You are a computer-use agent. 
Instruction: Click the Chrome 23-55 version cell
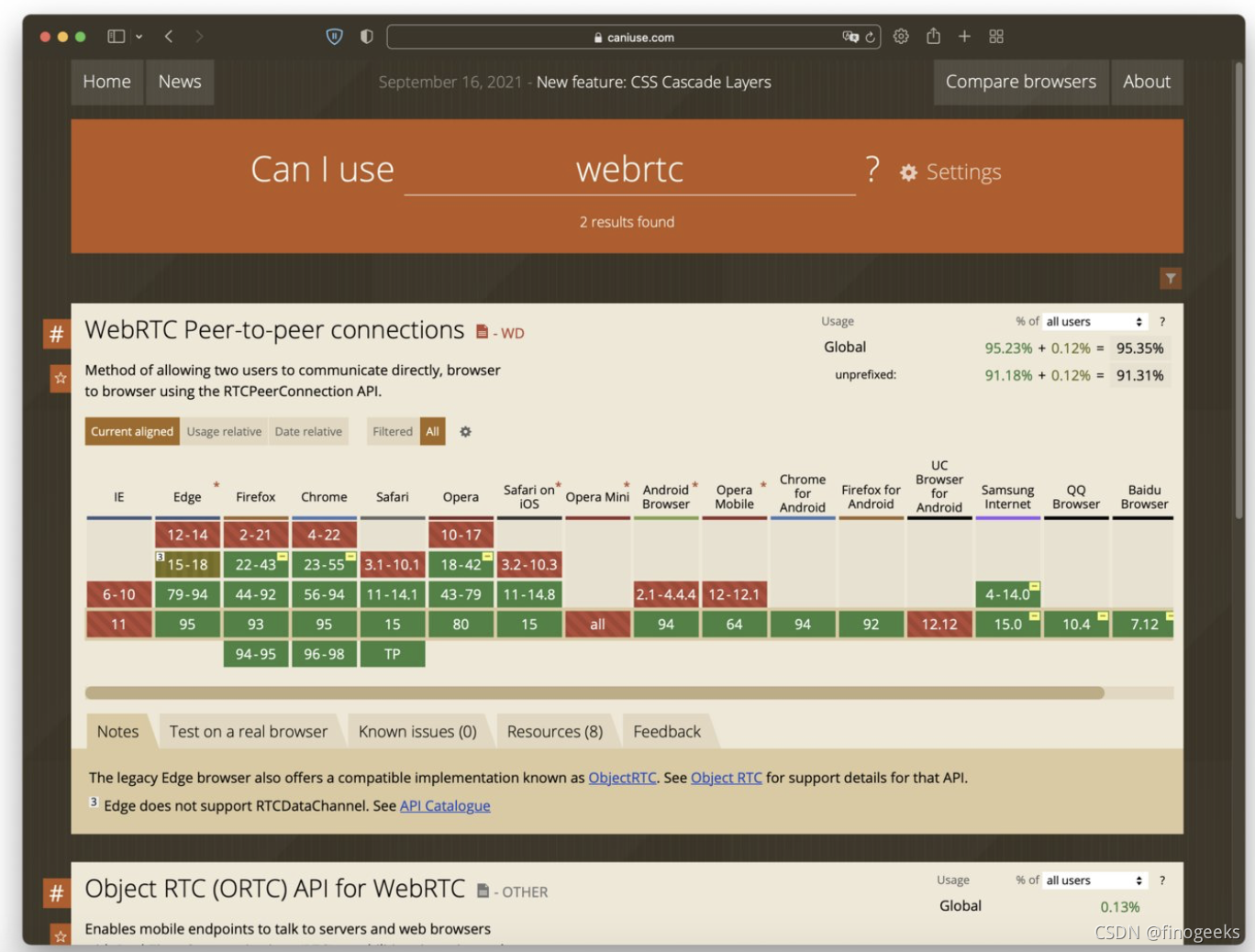click(x=324, y=565)
